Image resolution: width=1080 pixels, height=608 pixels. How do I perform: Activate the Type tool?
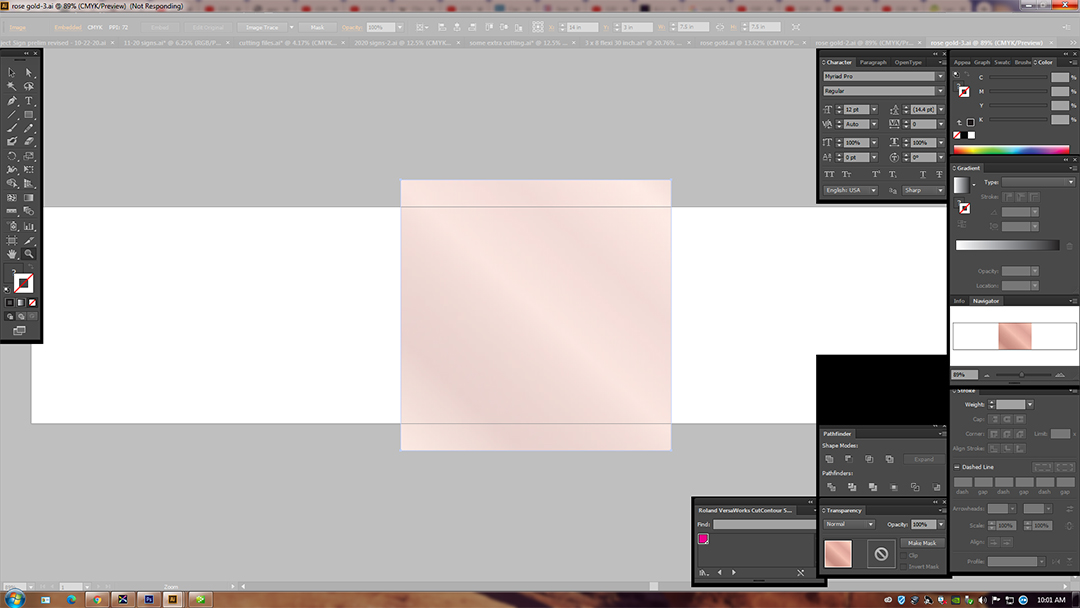click(x=29, y=101)
